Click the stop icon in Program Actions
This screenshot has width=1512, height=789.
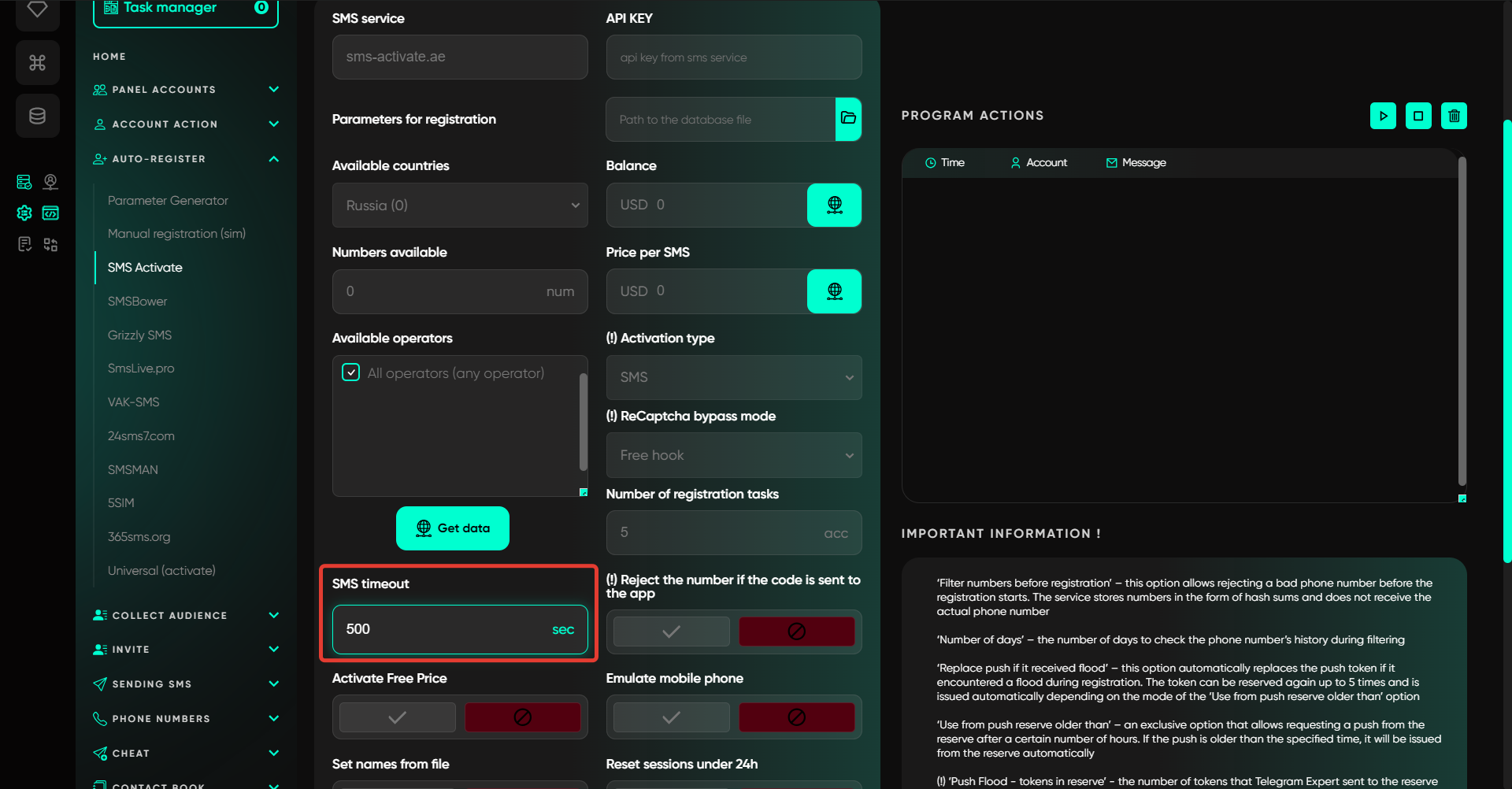click(1418, 116)
